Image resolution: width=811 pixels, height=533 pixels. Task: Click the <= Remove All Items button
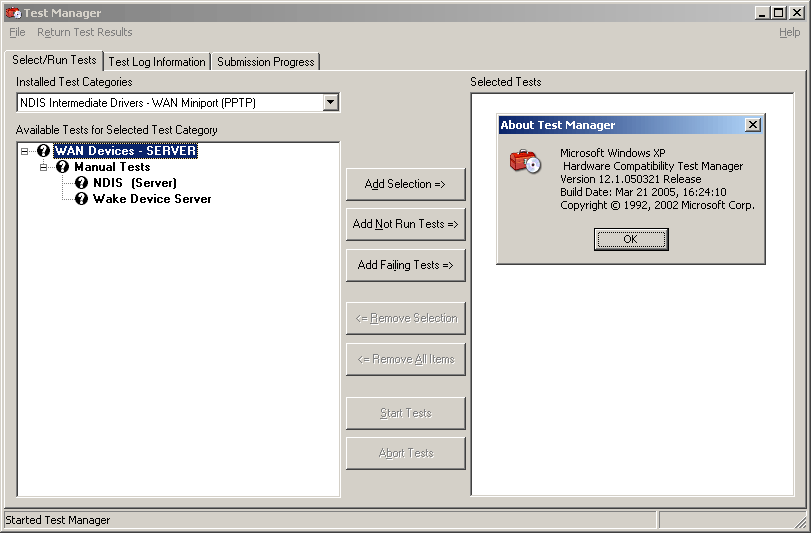(406, 359)
